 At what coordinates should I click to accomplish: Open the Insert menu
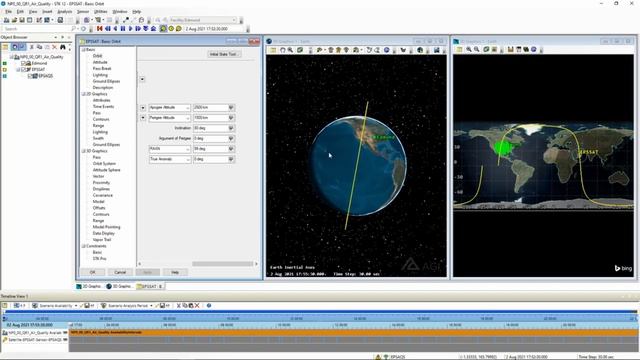[x=47, y=11]
